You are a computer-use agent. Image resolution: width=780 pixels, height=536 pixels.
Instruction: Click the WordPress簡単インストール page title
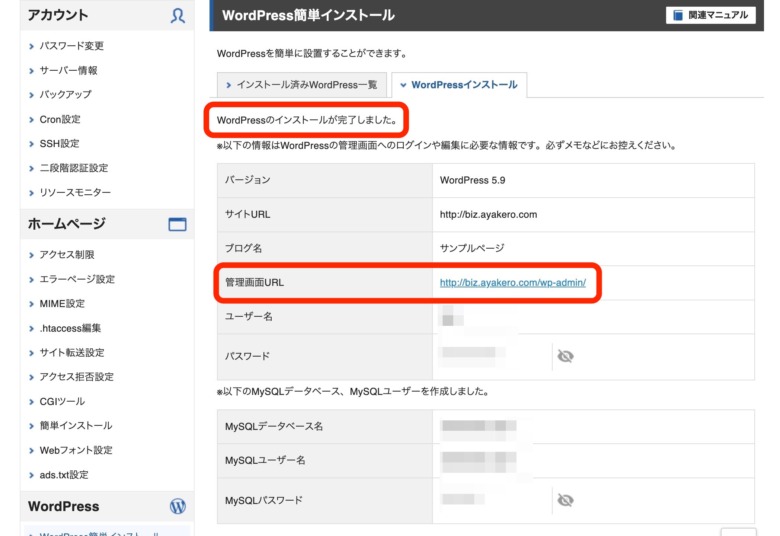click(x=308, y=15)
